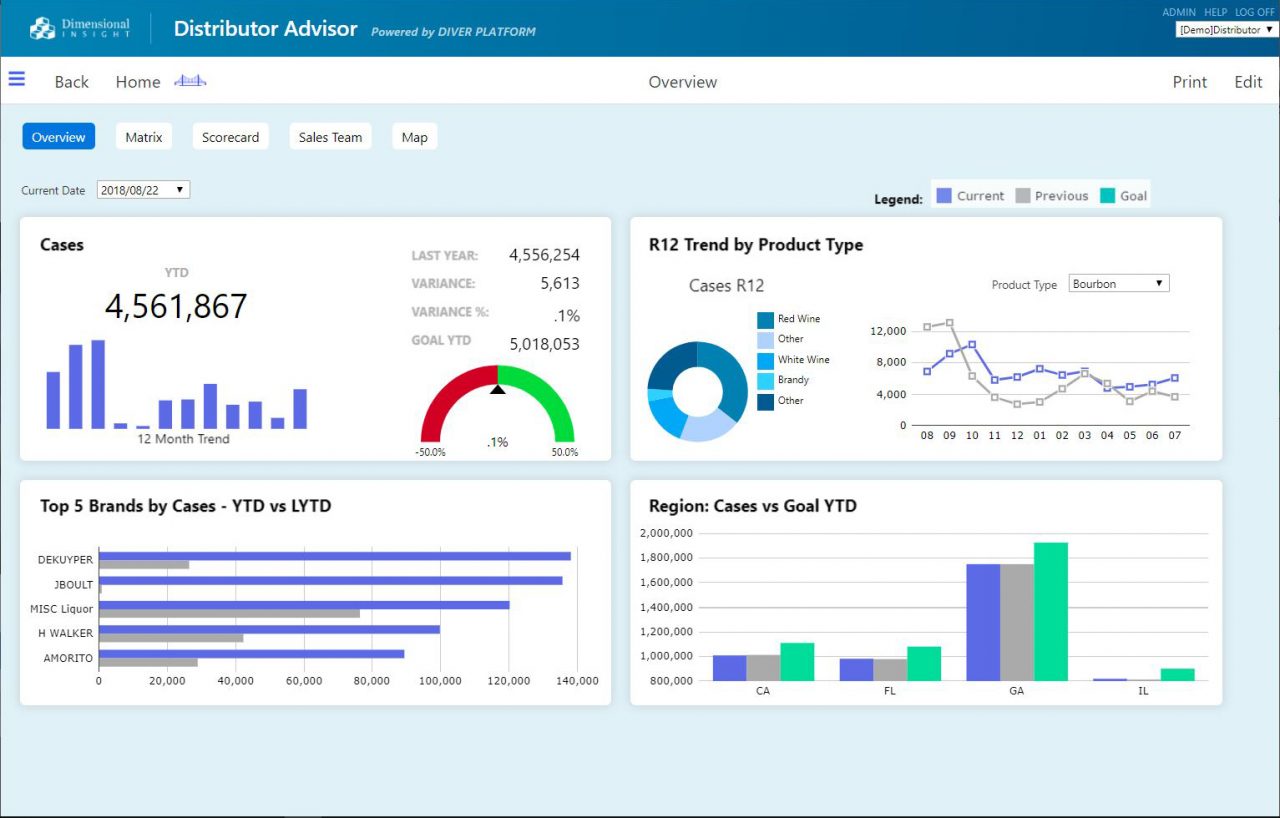The image size is (1280, 818).
Task: Click the White Wine legend square
Action: 765,361
